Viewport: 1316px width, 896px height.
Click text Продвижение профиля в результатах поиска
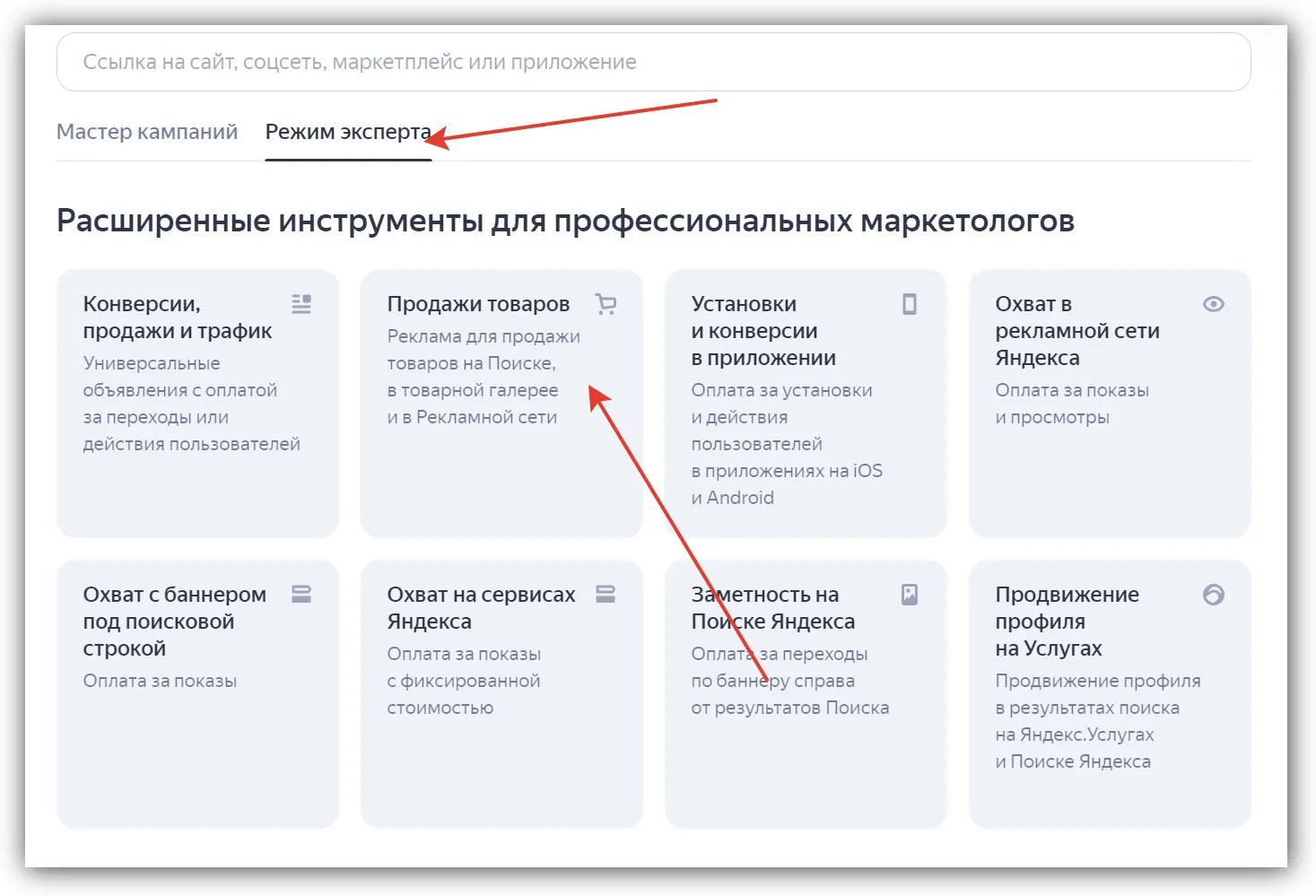click(x=1098, y=721)
